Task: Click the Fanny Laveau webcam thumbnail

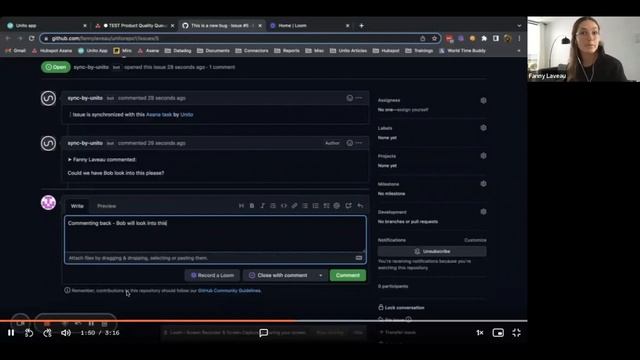Action: click(x=584, y=49)
